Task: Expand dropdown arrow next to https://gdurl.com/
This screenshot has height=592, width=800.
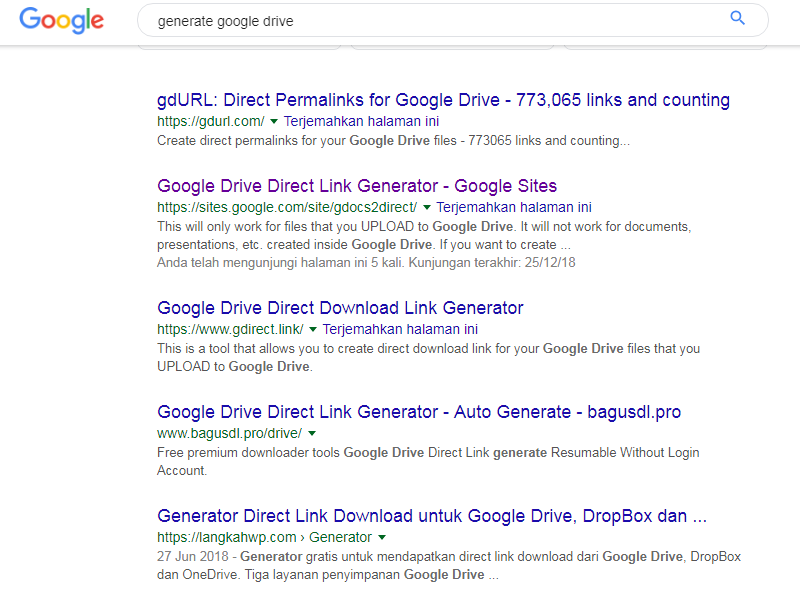Action: 274,121
